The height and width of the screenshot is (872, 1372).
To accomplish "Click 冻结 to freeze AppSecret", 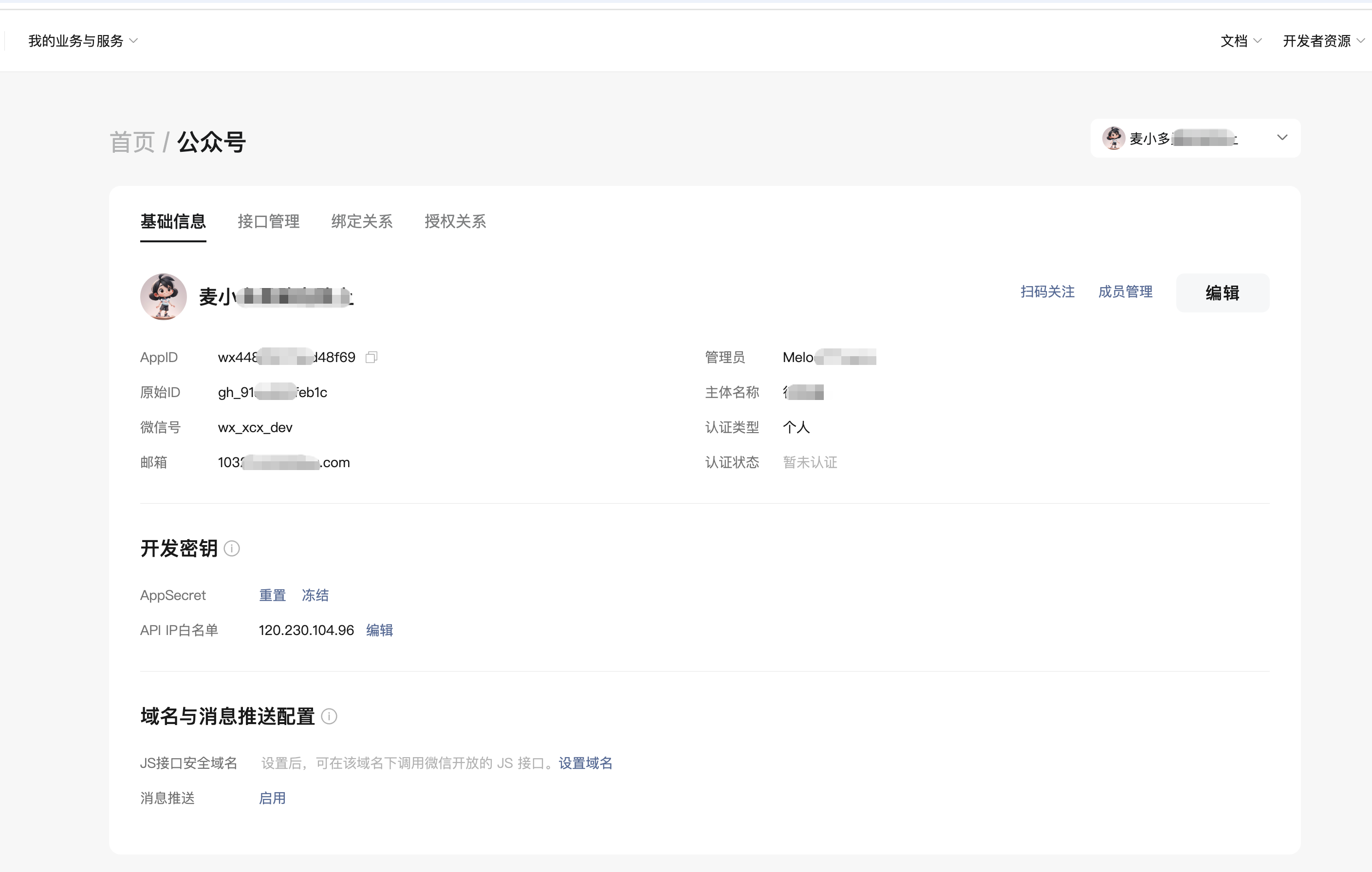I will click(315, 595).
